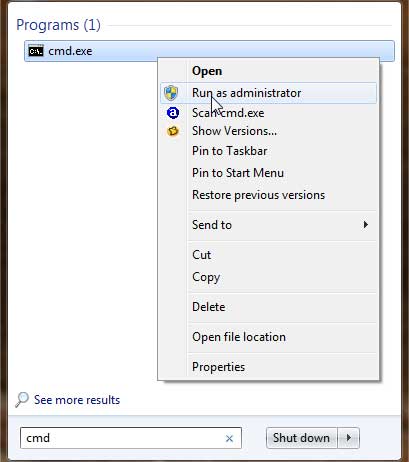Click the cmd.exe console icon
The width and height of the screenshot is (409, 462).
tap(36, 51)
